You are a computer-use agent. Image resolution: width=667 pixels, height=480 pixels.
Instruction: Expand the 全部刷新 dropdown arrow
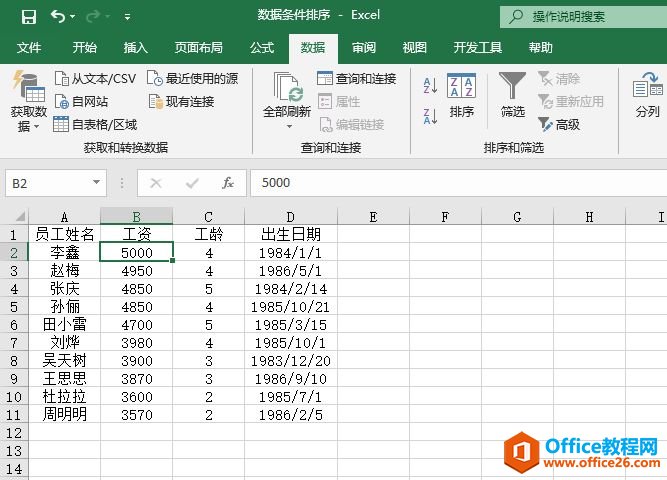(289, 126)
